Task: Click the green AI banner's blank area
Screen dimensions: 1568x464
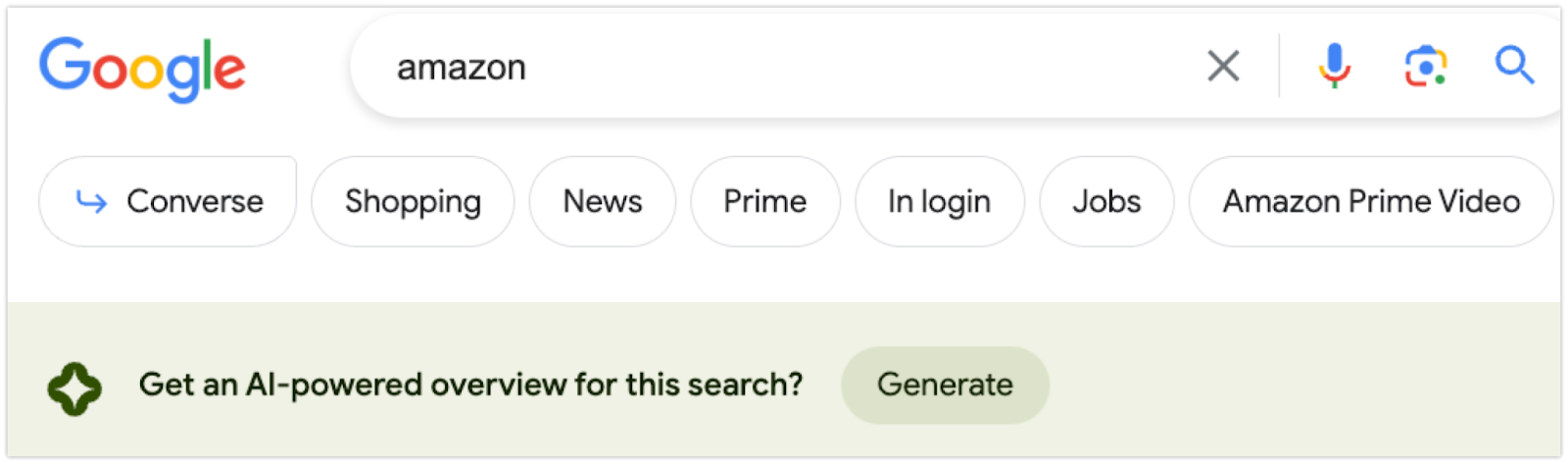Action: (x=1303, y=383)
